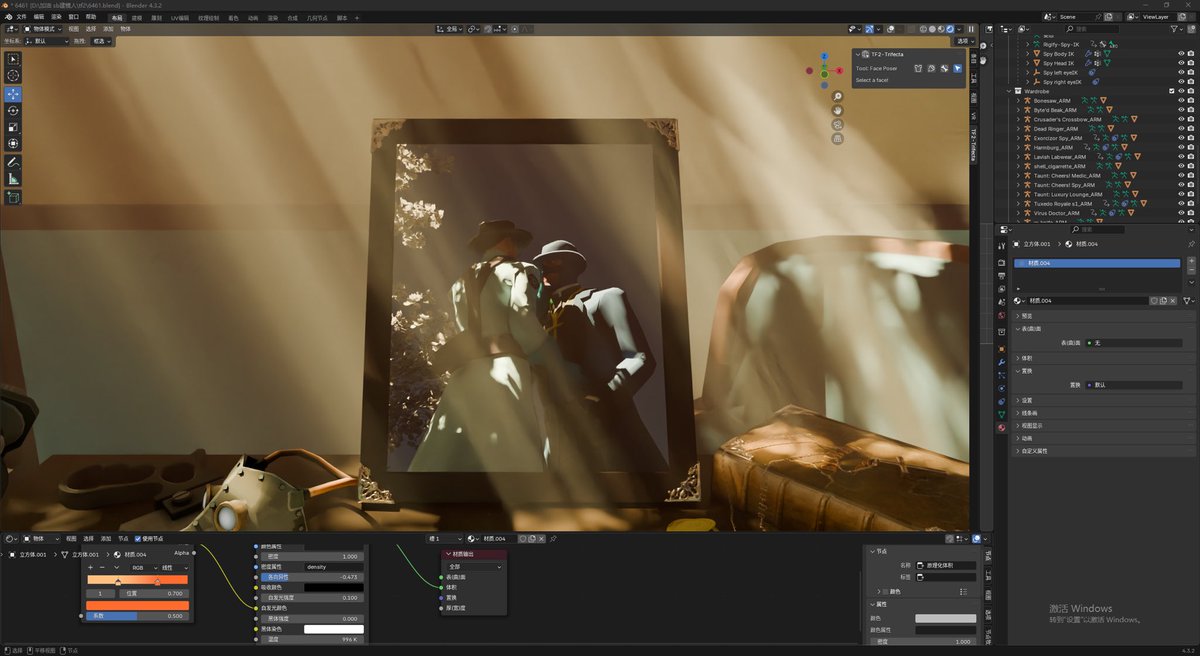
Task: Switch to Geometry Nodes workspace tab
Action: (x=315, y=17)
